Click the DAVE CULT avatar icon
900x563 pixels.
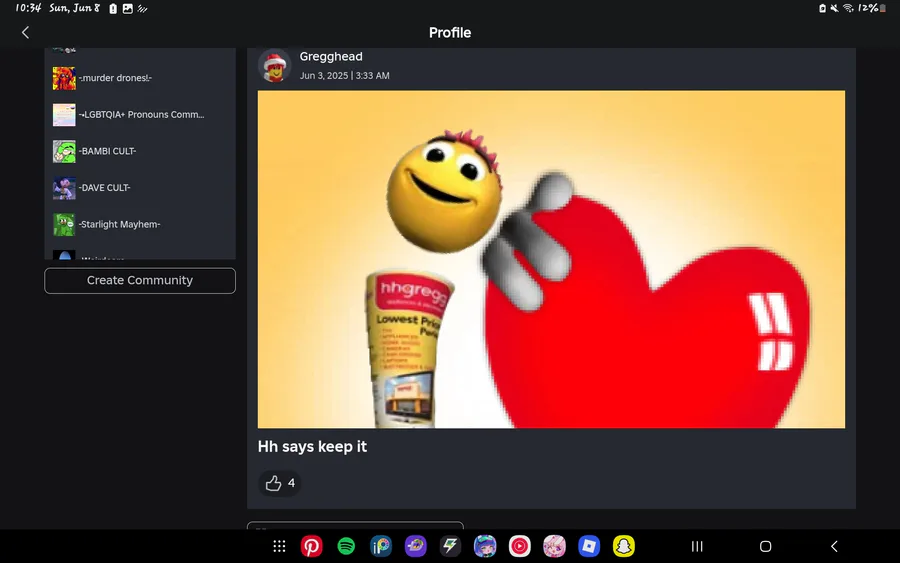[64, 188]
